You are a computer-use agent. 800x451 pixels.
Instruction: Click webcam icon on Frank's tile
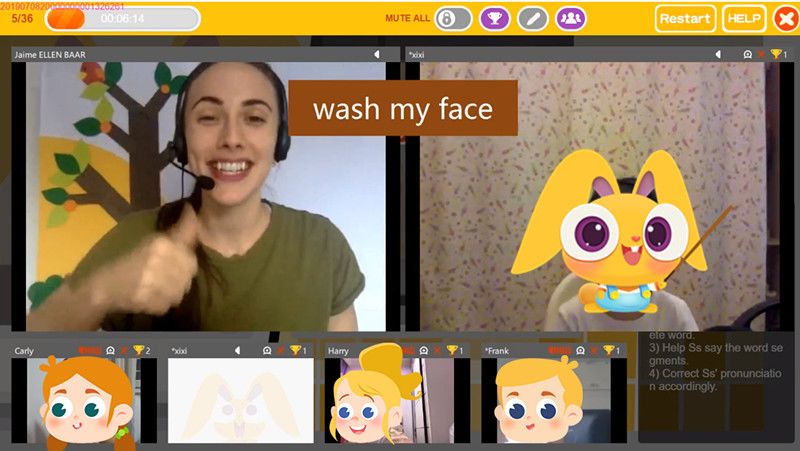(580, 350)
